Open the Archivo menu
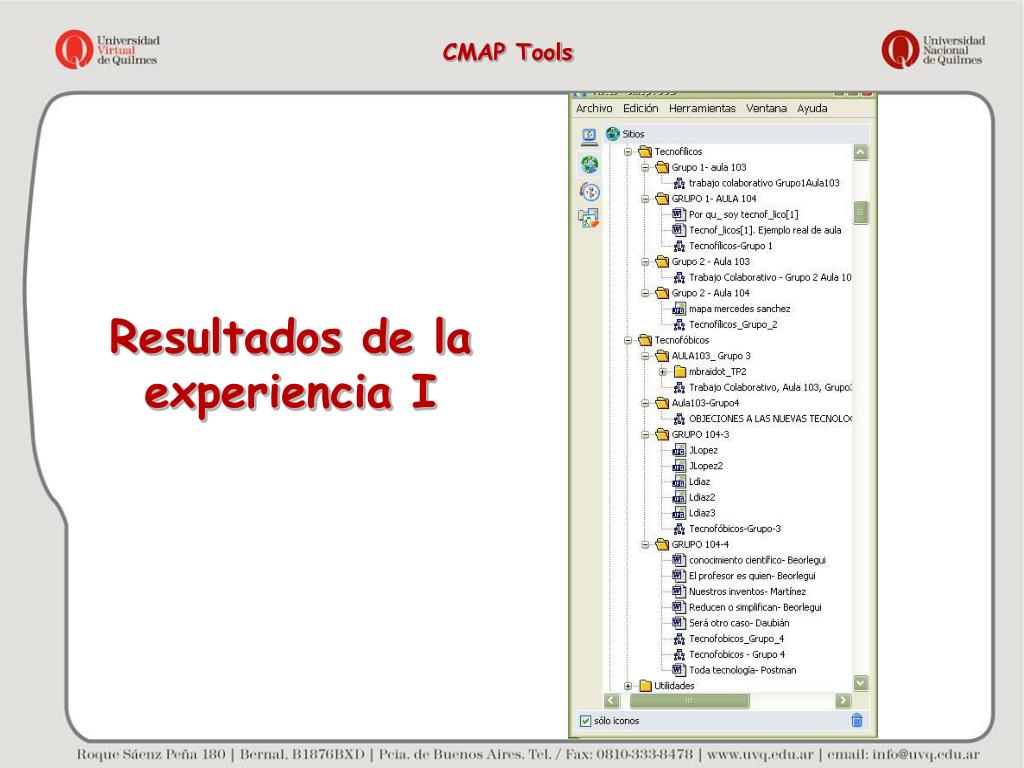Screen dimensions: 1024x768 594,108
